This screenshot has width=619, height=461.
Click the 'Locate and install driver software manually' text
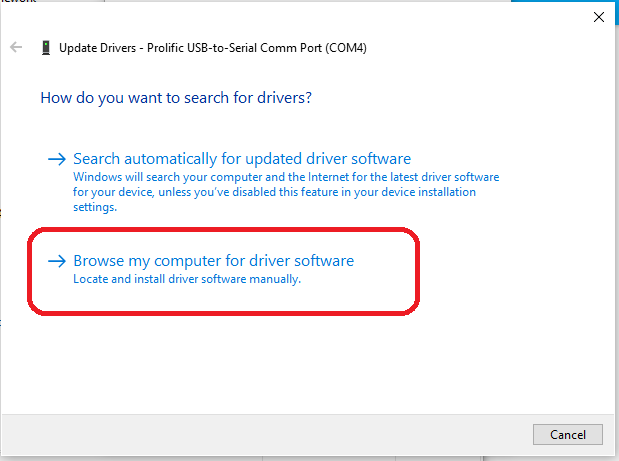[187, 279]
